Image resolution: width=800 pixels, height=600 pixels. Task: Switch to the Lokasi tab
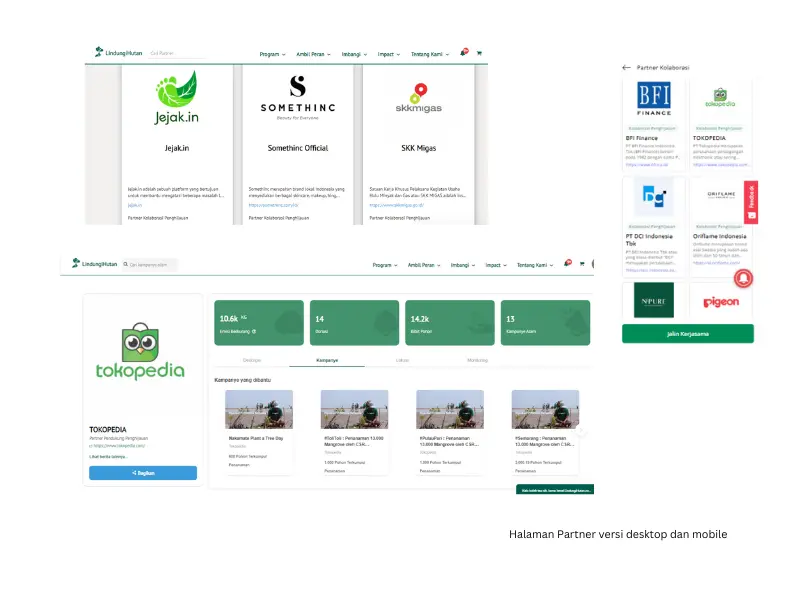[x=402, y=360]
